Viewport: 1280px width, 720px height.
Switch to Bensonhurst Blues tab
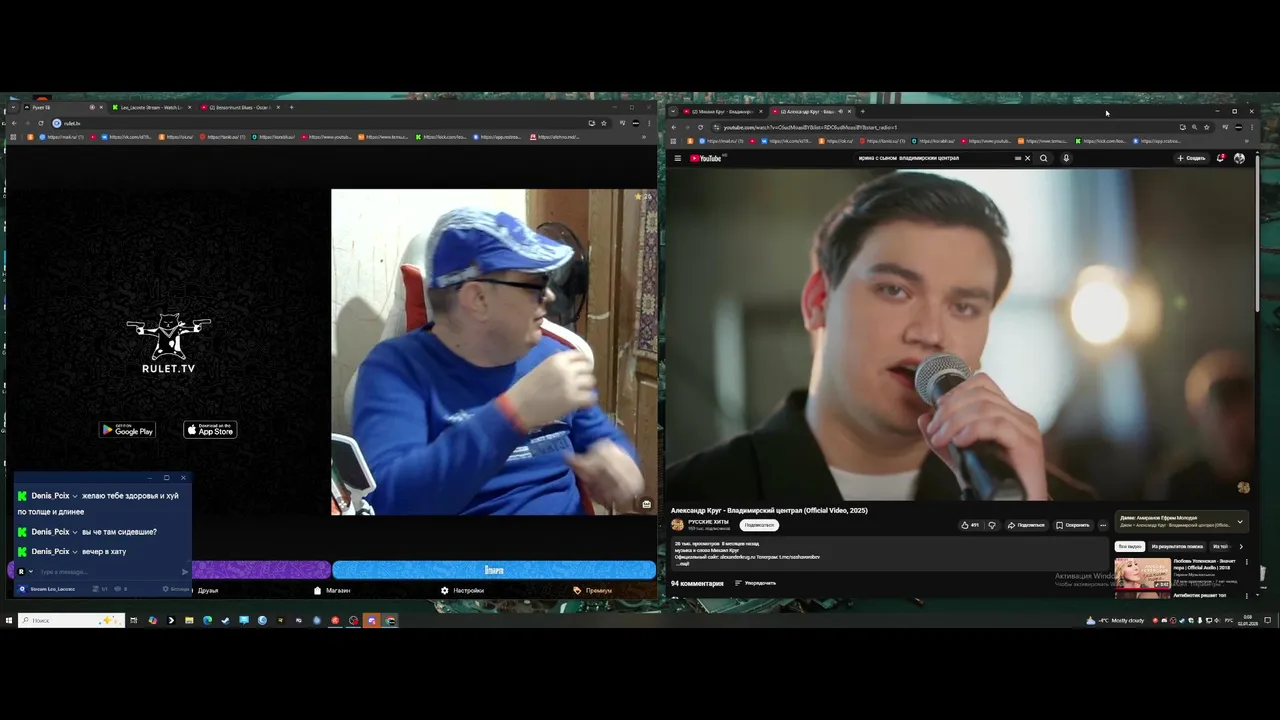click(x=240, y=107)
